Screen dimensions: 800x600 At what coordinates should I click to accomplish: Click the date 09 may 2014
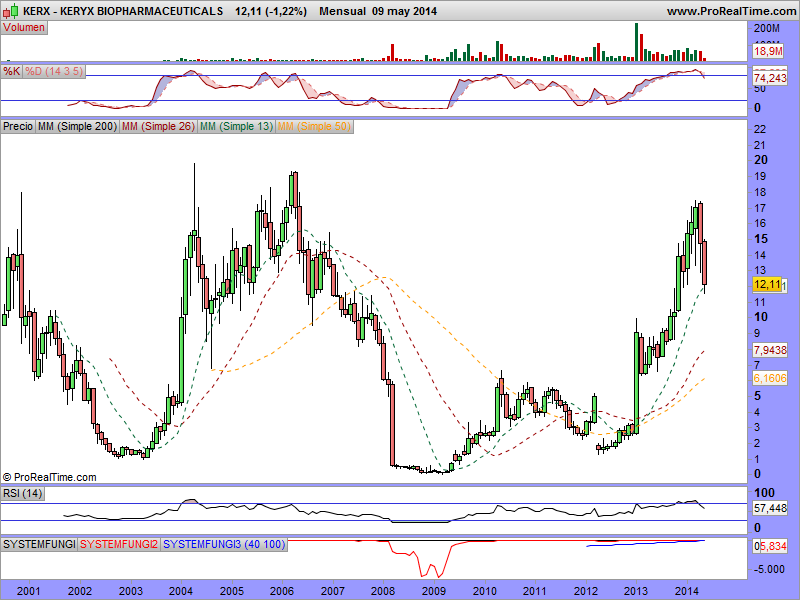pyautogui.click(x=405, y=11)
